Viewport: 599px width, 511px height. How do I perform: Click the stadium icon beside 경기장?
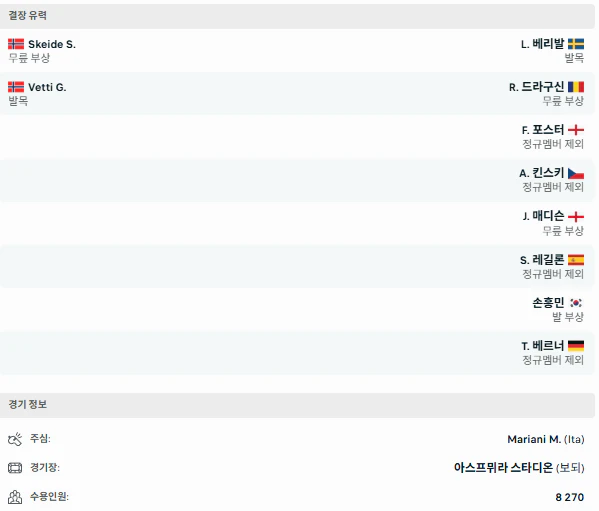15,467
